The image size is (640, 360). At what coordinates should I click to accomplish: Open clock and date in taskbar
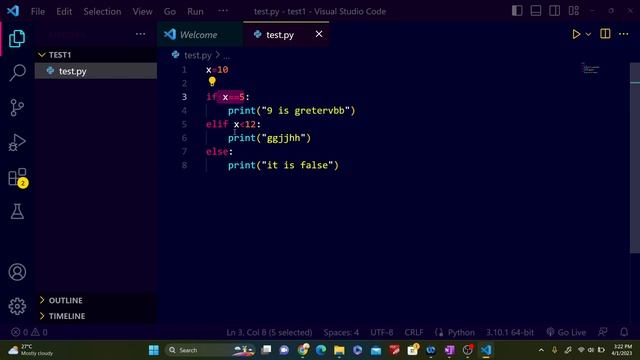(622, 350)
